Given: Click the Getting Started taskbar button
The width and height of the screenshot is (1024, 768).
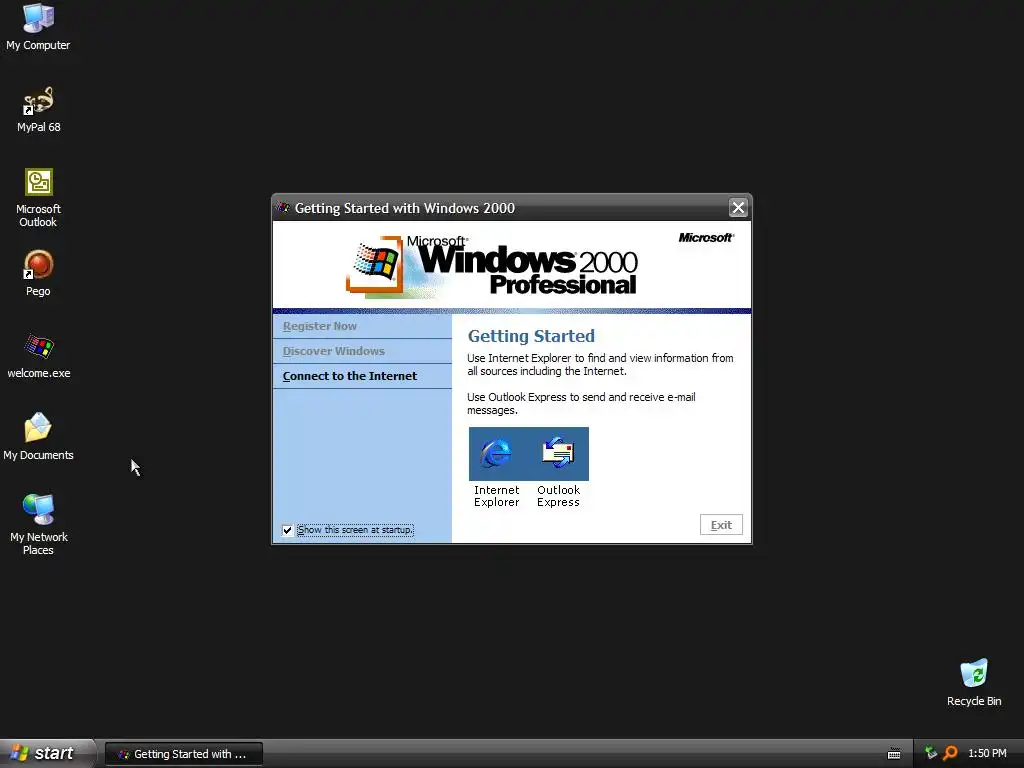Looking at the screenshot, I should click(x=184, y=754).
